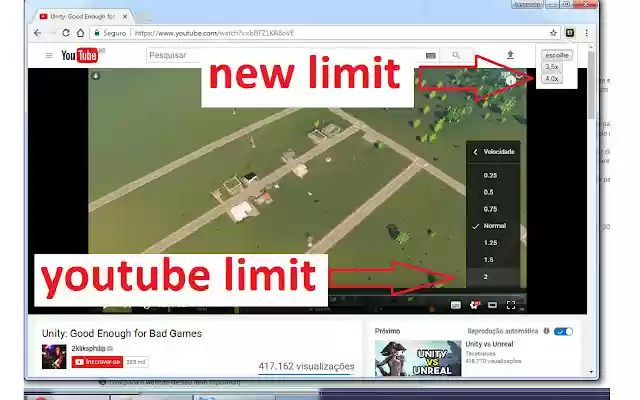This screenshot has height=400, width=640.
Task: Open the on-screen keyboard icon in search
Action: 431,55
